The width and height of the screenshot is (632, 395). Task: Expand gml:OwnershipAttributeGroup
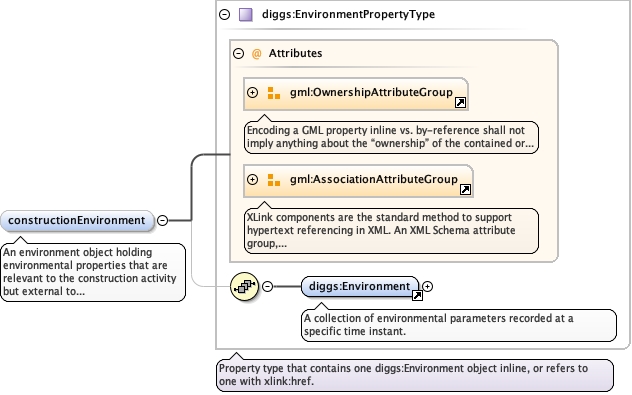252,92
